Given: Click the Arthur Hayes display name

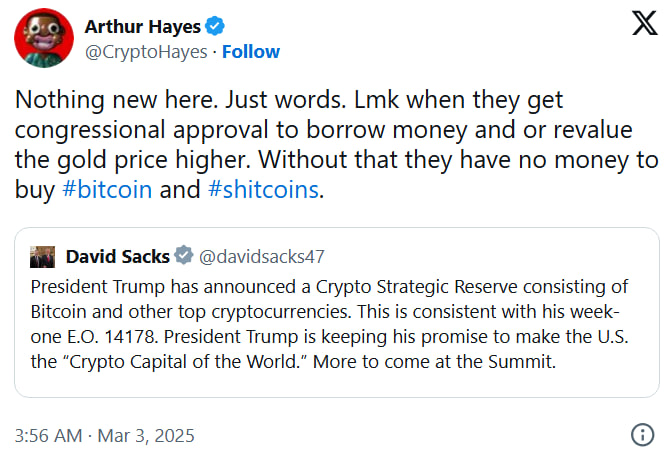Looking at the screenshot, I should click(142, 27).
